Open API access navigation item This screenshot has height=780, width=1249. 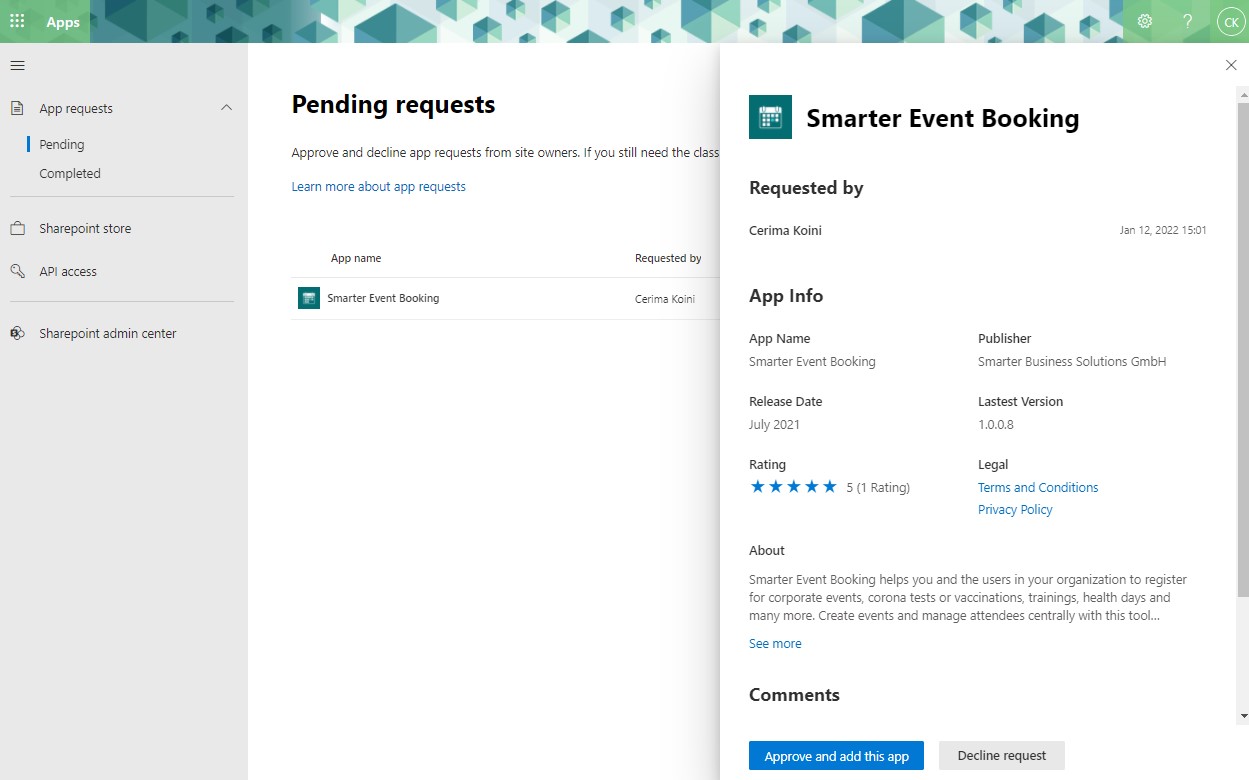click(x=68, y=271)
